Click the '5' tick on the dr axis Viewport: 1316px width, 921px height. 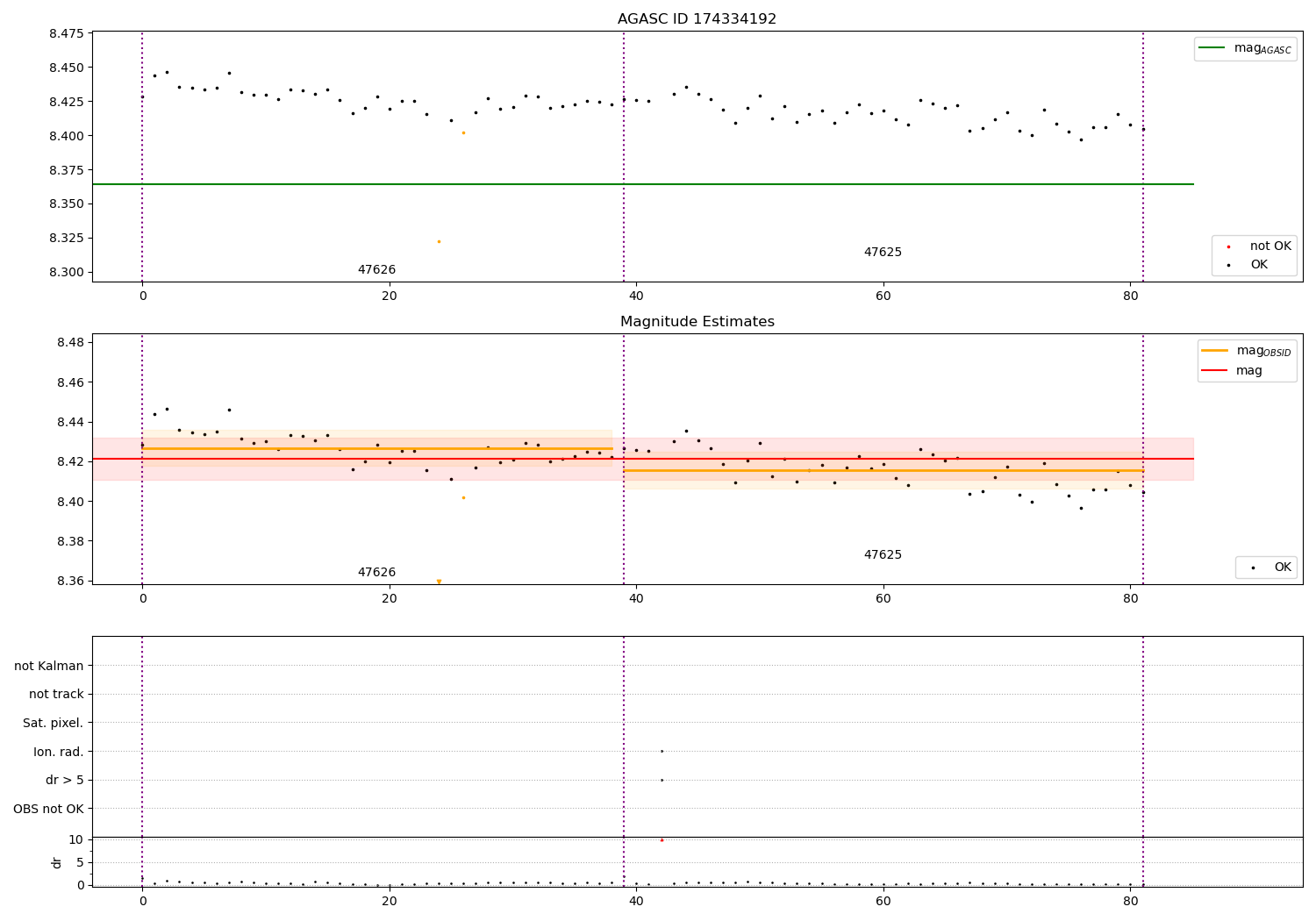(80, 863)
